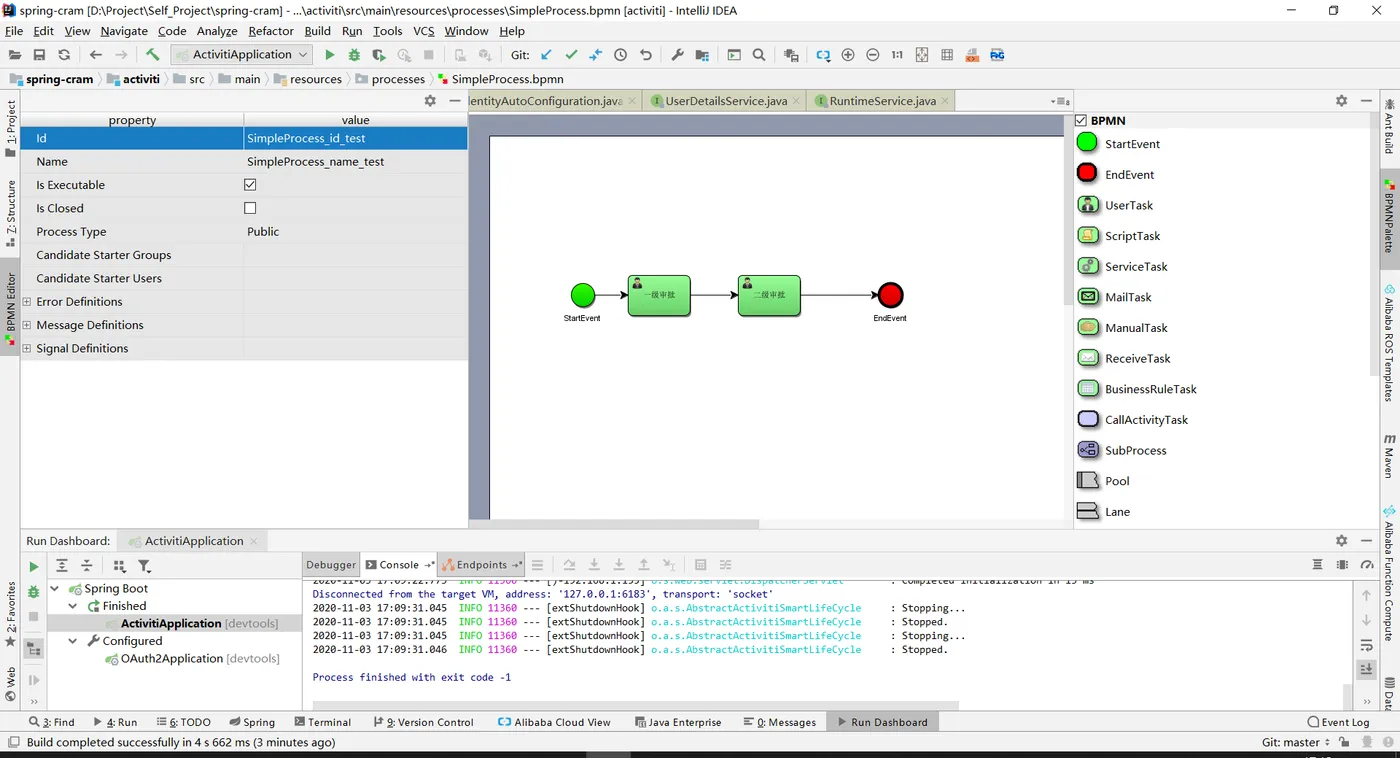Viewport: 1400px width, 758px height.
Task: Select the red EndEvent node in diagram
Action: pyautogui.click(x=890, y=295)
